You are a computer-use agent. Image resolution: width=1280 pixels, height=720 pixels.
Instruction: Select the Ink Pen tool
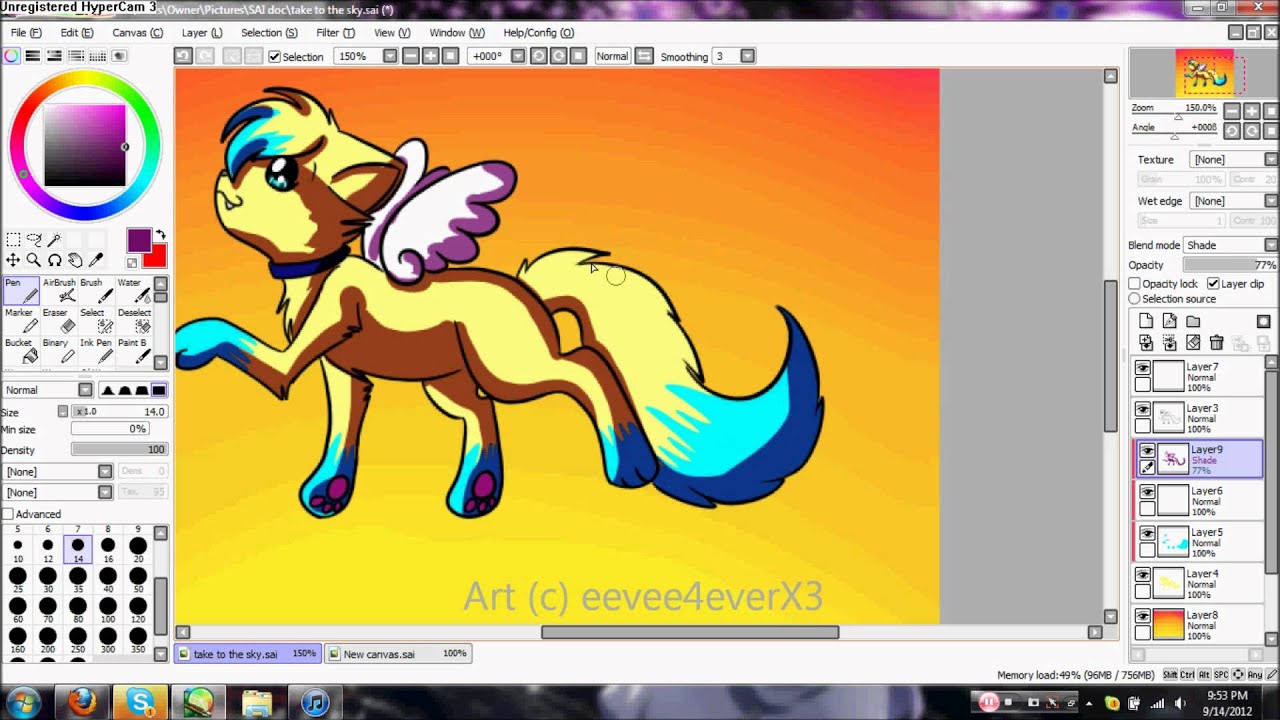tap(96, 351)
